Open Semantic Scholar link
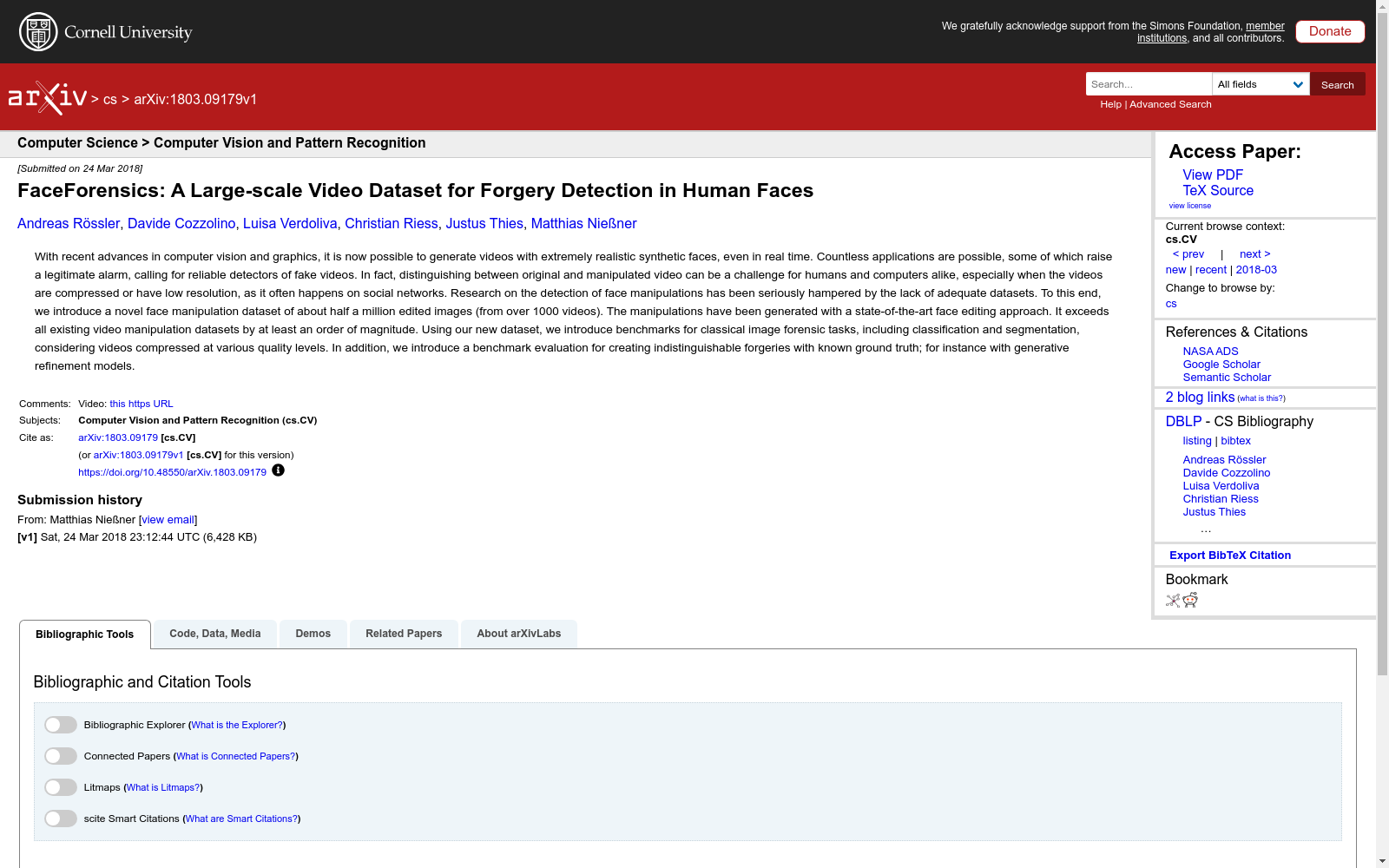The height and width of the screenshot is (868, 1389). click(x=1227, y=378)
